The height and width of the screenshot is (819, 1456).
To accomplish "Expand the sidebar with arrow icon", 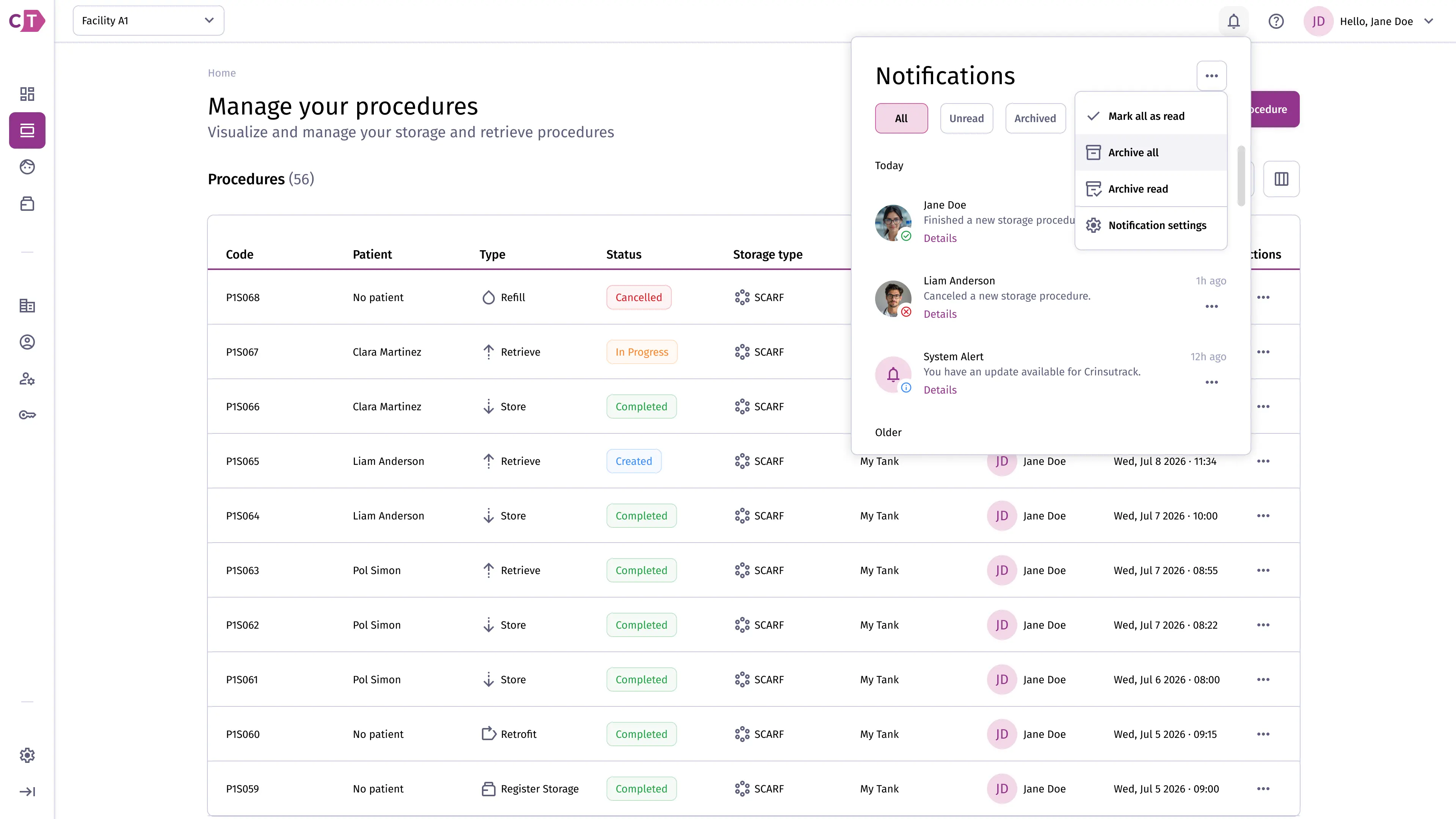I will tap(27, 791).
